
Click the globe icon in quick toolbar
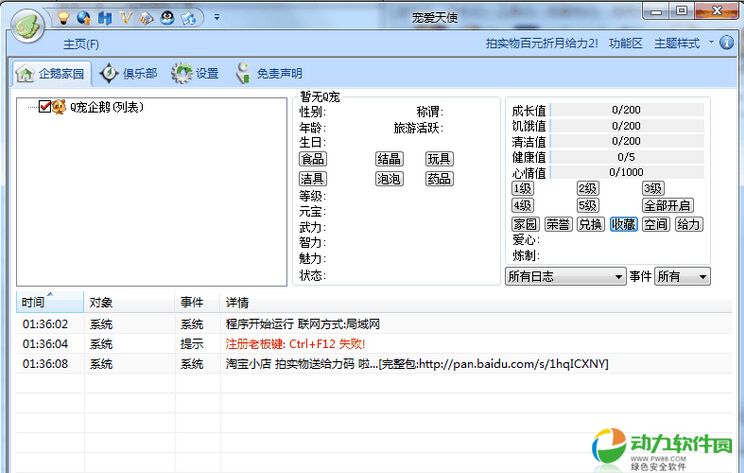click(x=83, y=17)
